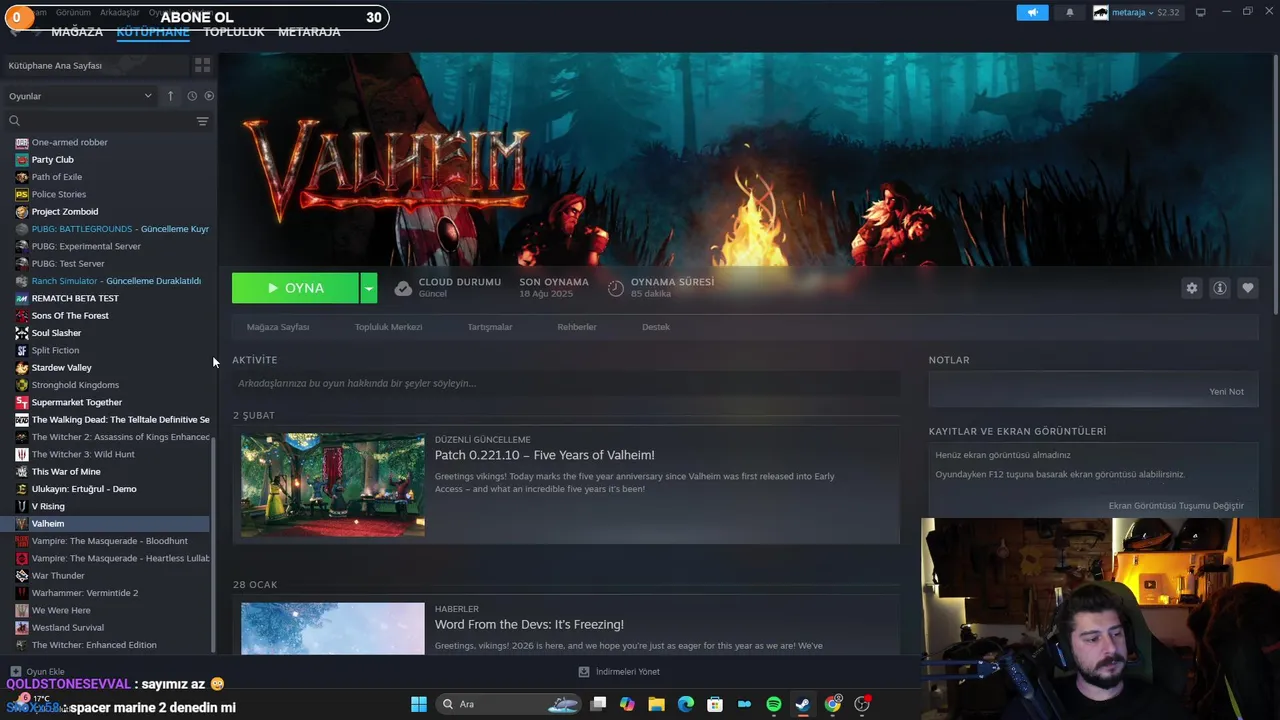
Task: Open the Task View taskbar icon
Action: click(x=598, y=704)
